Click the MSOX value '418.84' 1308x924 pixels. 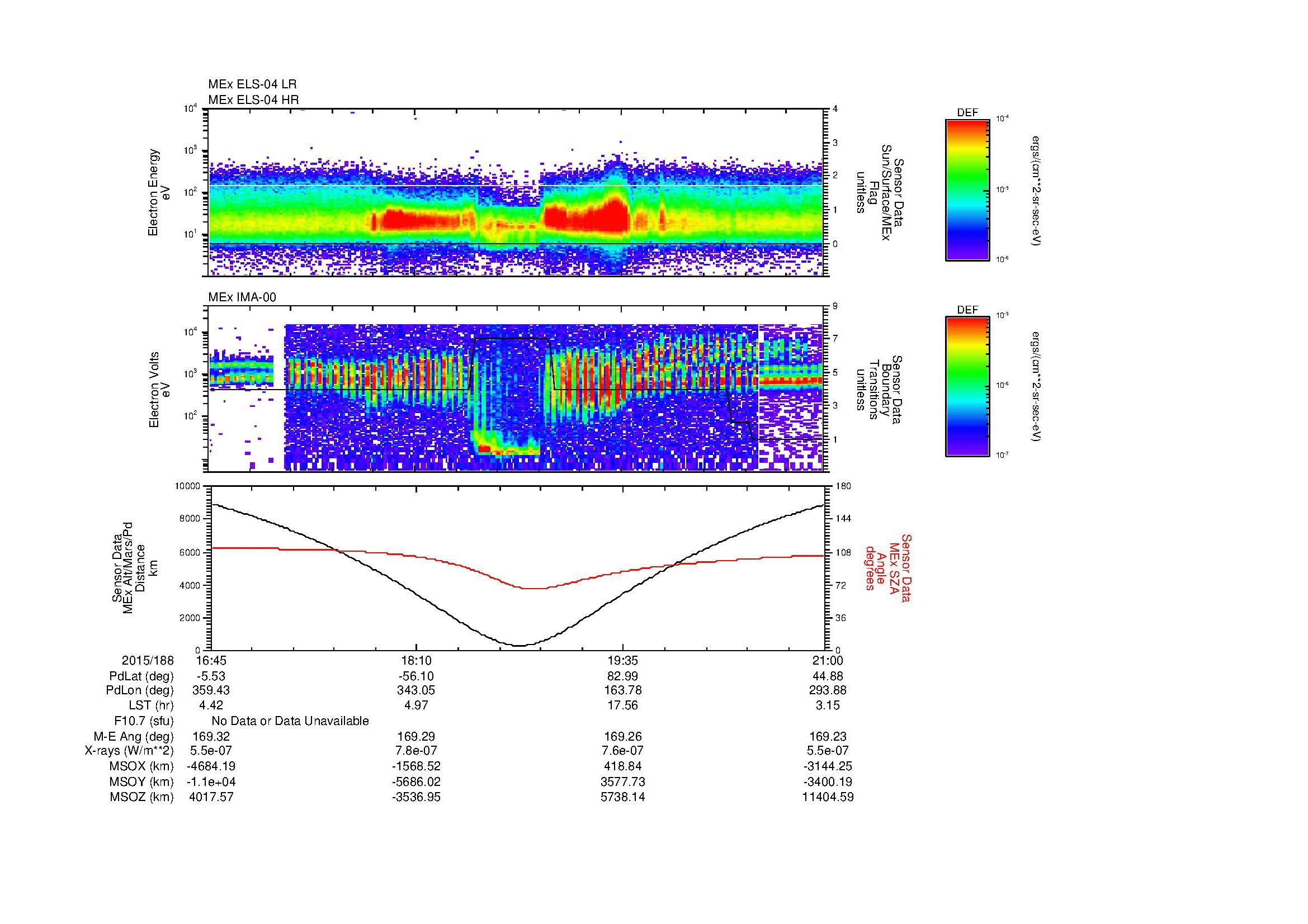(622, 766)
